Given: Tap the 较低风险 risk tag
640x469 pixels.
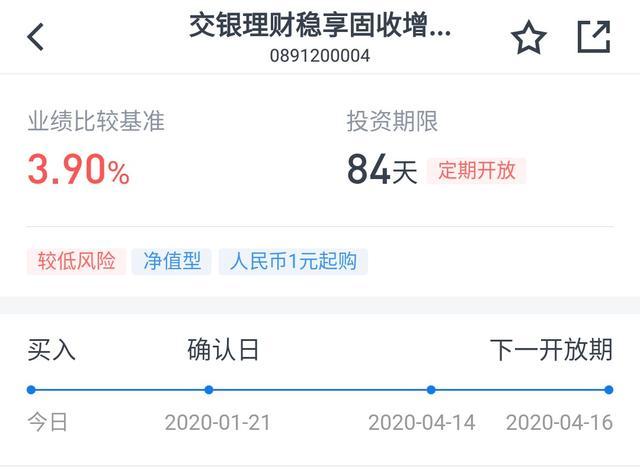Looking at the screenshot, I should pyautogui.click(x=76, y=261).
